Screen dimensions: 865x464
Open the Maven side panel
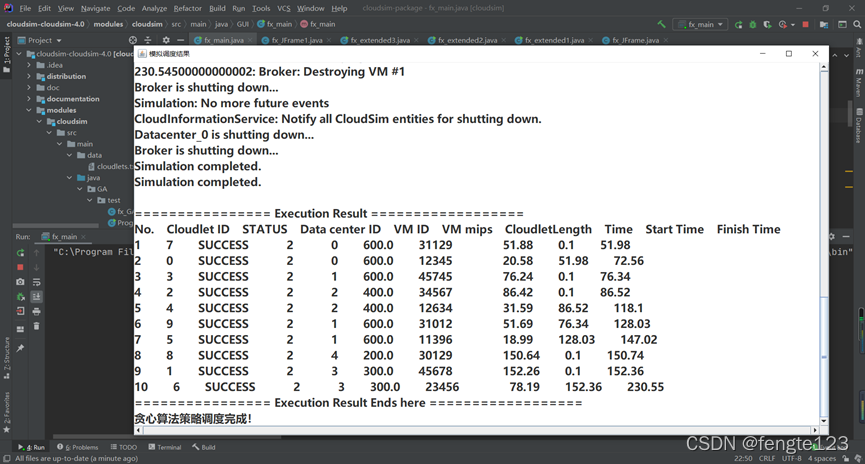coord(859,83)
